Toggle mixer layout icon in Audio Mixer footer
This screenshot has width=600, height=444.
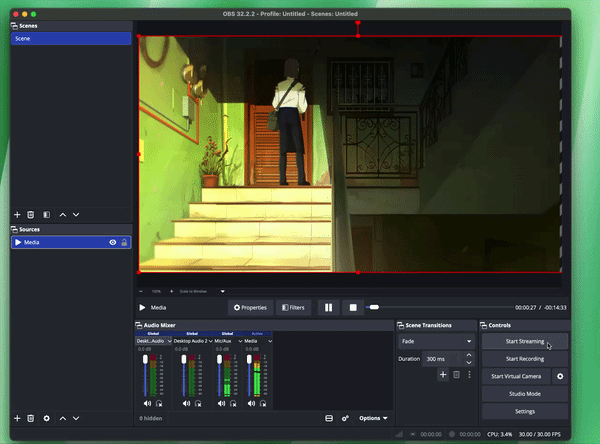pyautogui.click(x=329, y=418)
